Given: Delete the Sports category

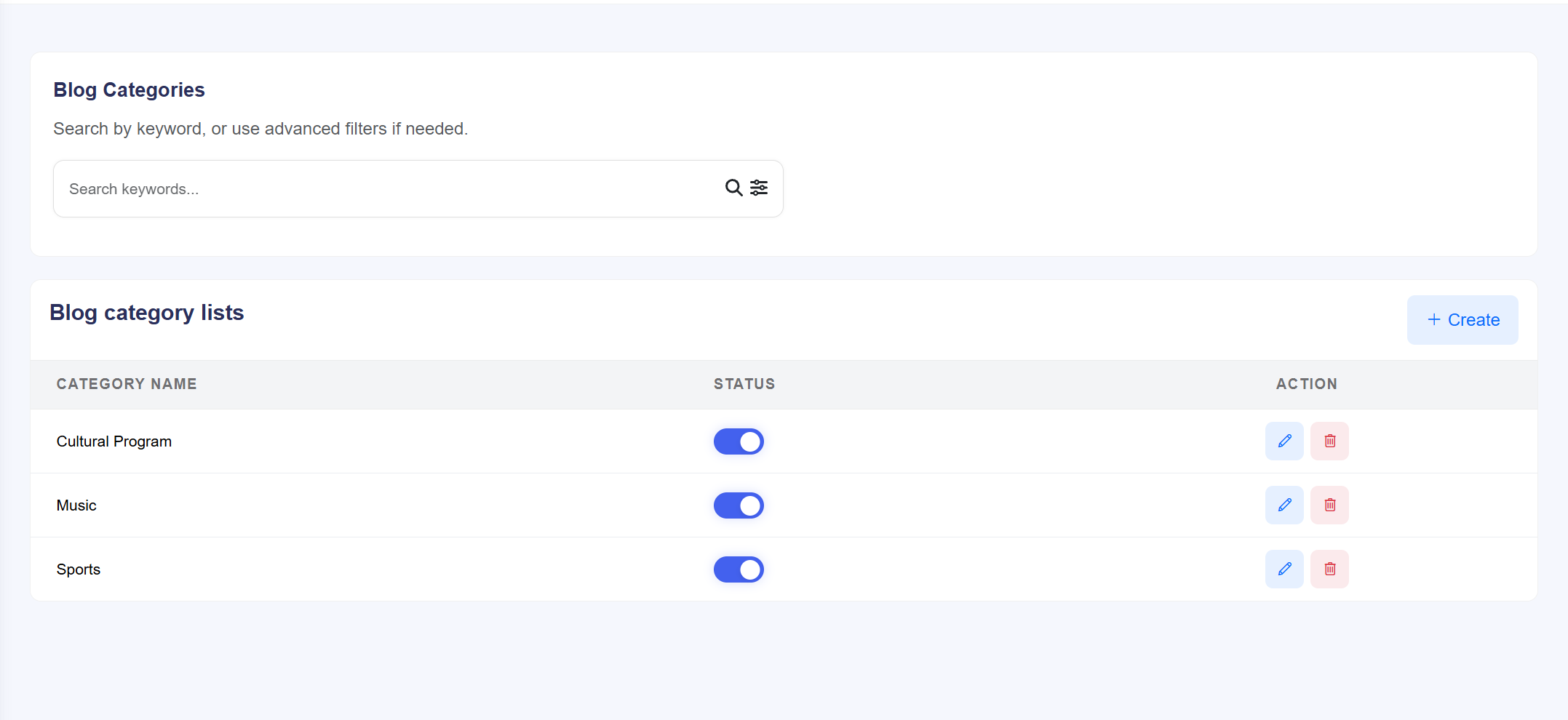Looking at the screenshot, I should (x=1329, y=569).
